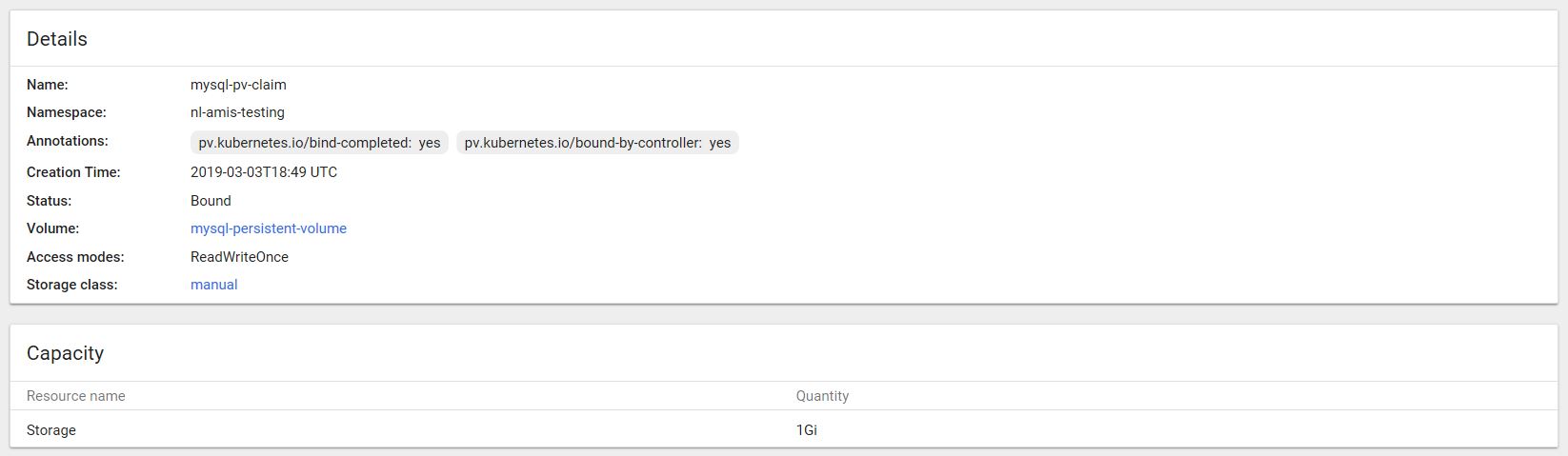
Task: Click the bind-completed annotation chip
Action: [319, 143]
